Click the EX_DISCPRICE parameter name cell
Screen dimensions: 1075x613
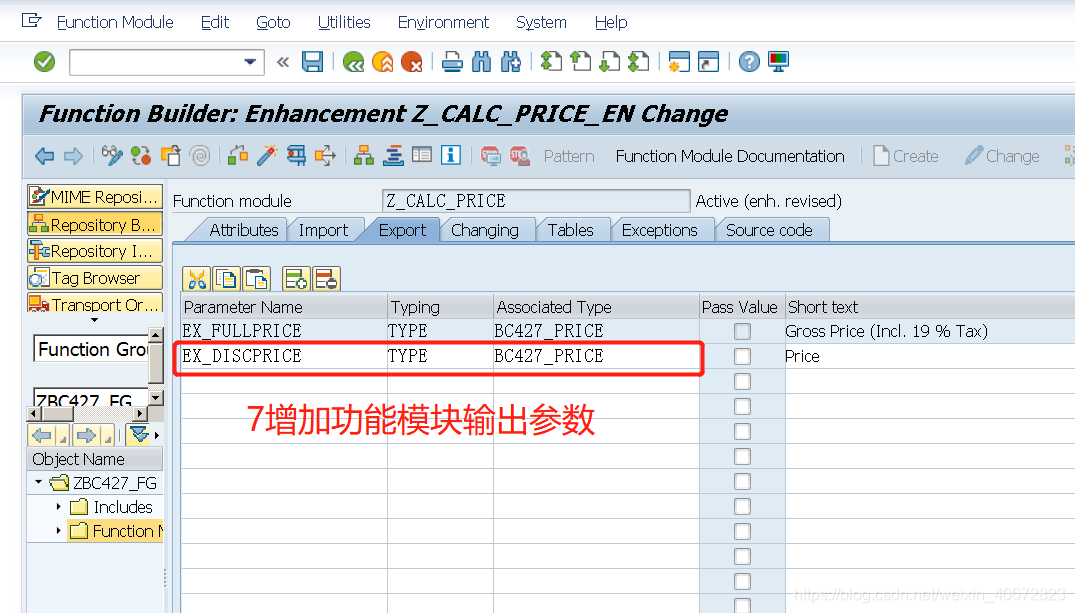(x=284, y=357)
